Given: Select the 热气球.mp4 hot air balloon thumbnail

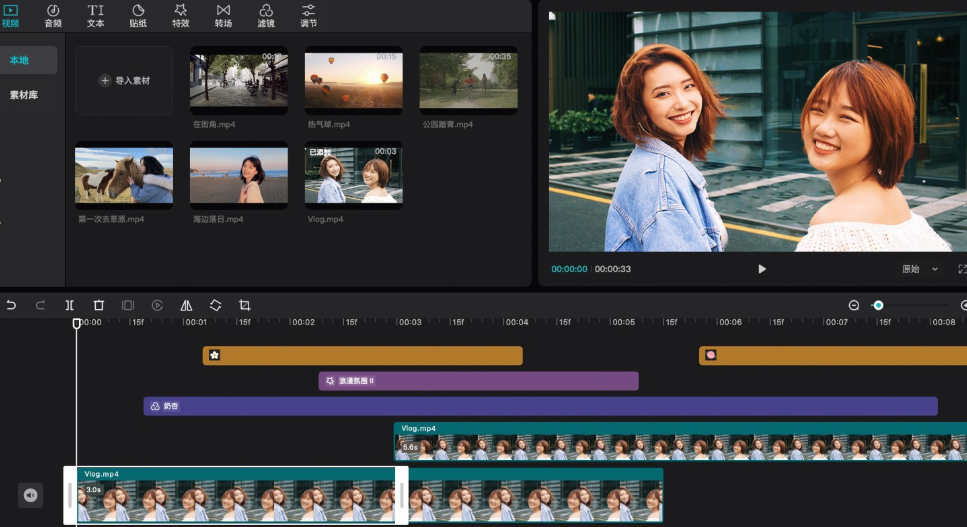Looking at the screenshot, I should (353, 80).
